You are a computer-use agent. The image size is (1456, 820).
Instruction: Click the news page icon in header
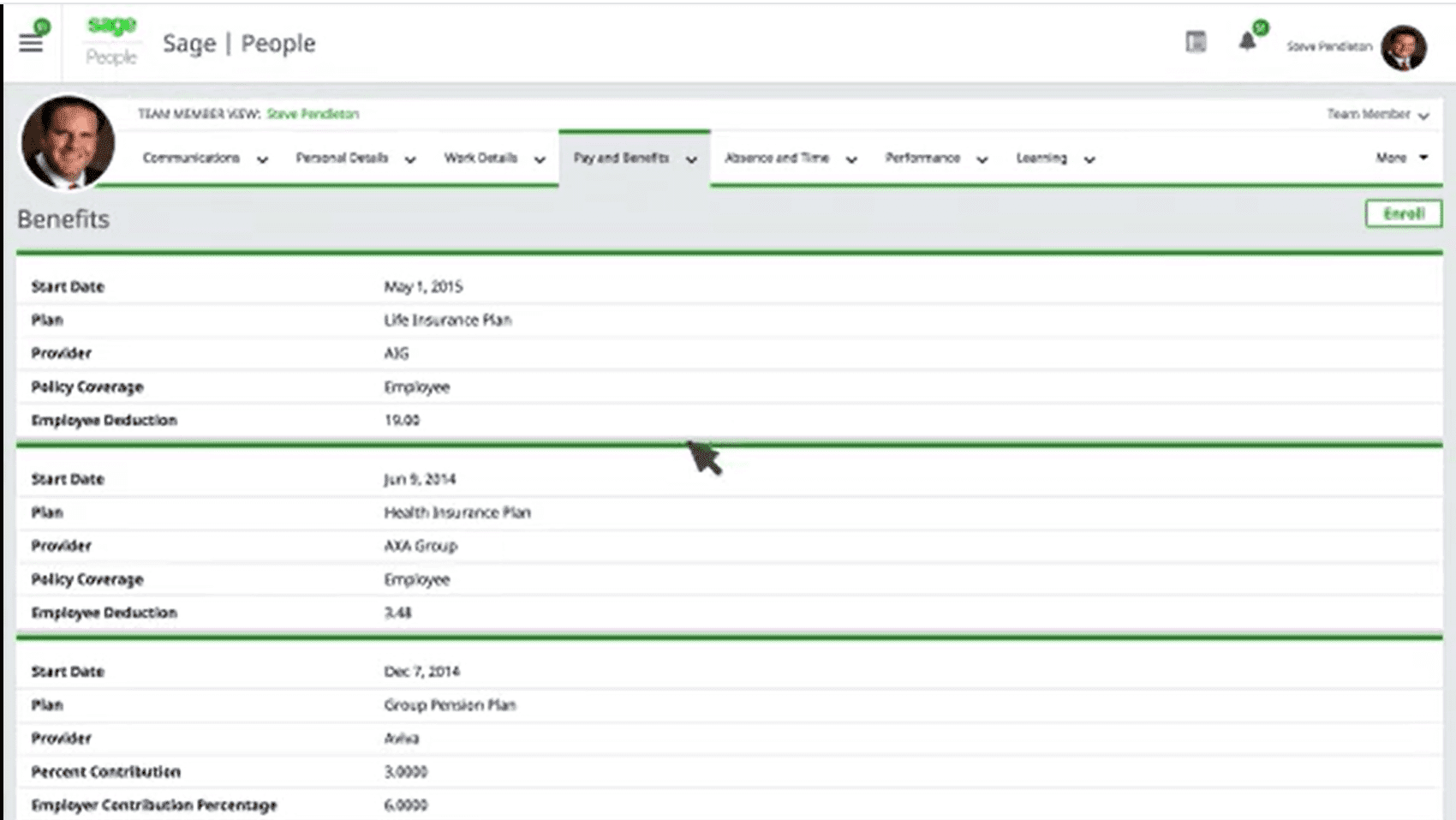1196,42
